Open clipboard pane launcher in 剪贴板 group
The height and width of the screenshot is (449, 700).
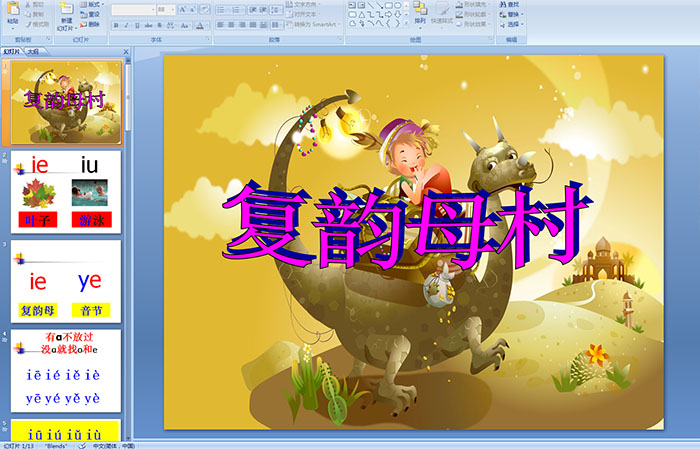tap(48, 39)
